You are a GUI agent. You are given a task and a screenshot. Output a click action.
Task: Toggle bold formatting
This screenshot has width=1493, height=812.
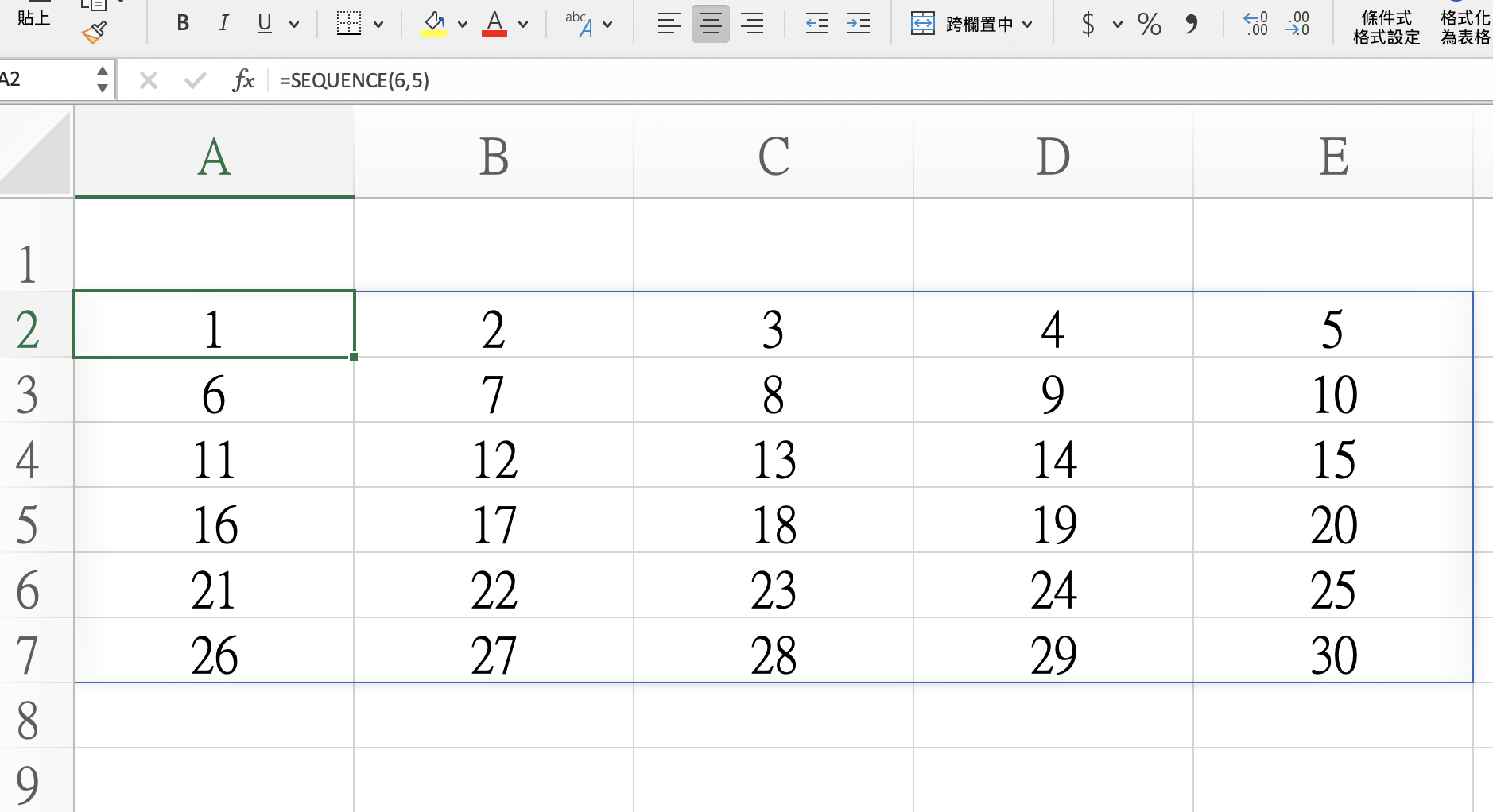(x=183, y=24)
